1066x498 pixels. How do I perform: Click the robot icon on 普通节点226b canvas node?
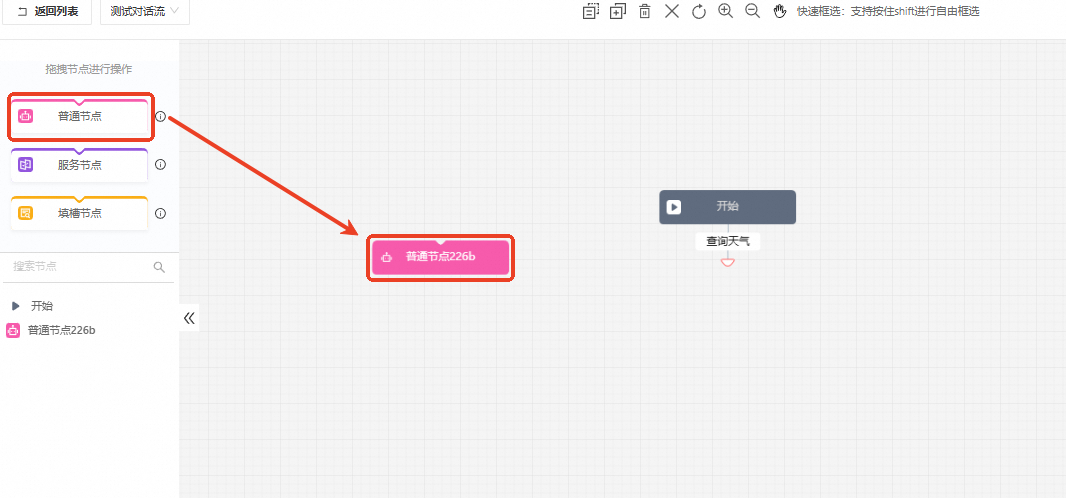(387, 257)
